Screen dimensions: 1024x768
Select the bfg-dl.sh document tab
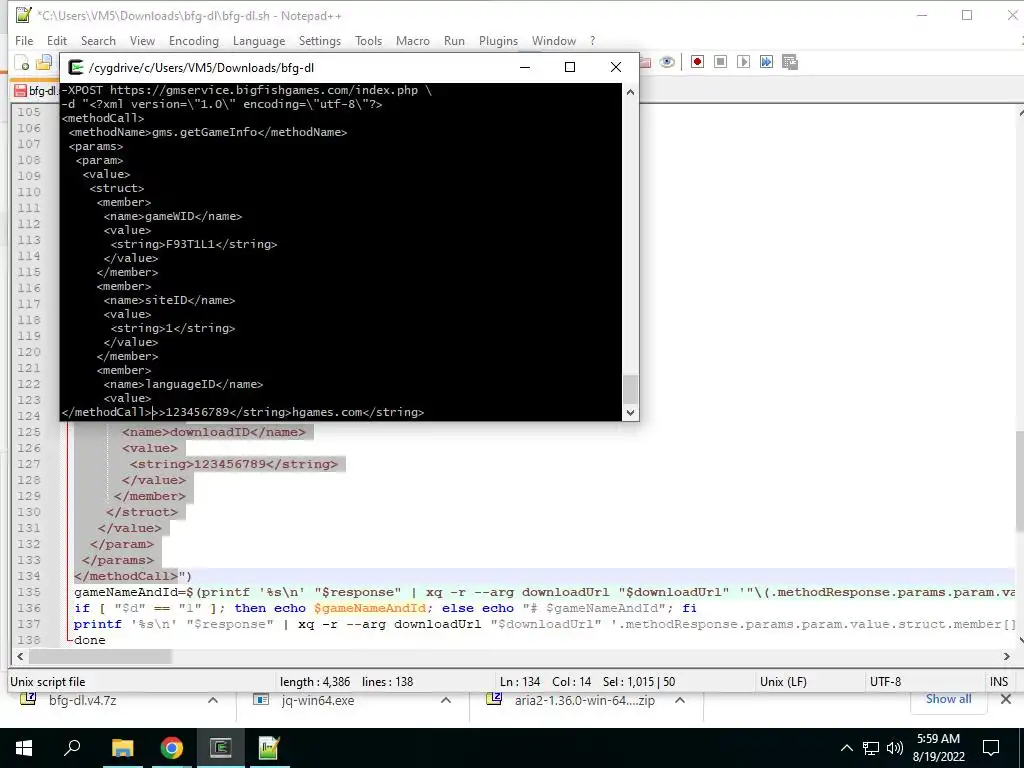pyautogui.click(x=36, y=91)
